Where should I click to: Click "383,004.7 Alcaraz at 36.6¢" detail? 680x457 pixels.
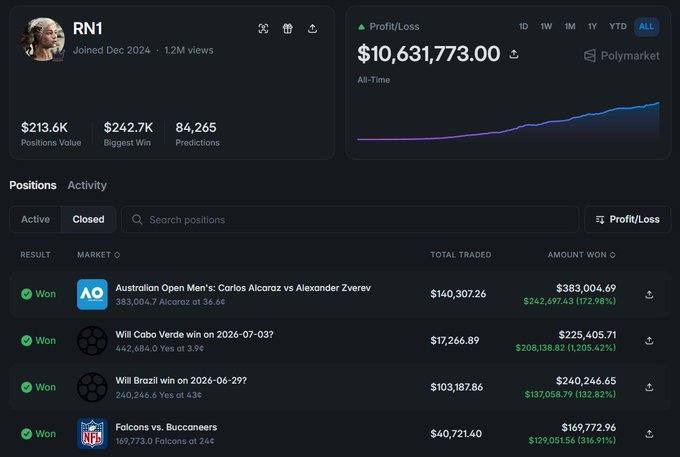click(x=170, y=302)
